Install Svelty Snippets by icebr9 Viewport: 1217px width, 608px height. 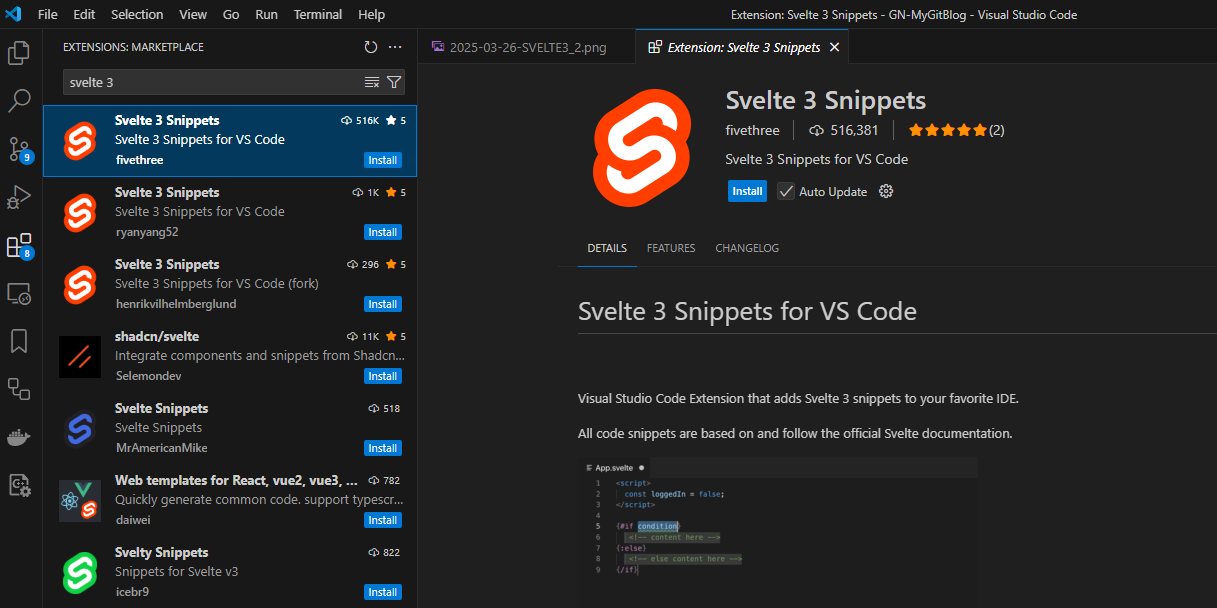coord(383,592)
